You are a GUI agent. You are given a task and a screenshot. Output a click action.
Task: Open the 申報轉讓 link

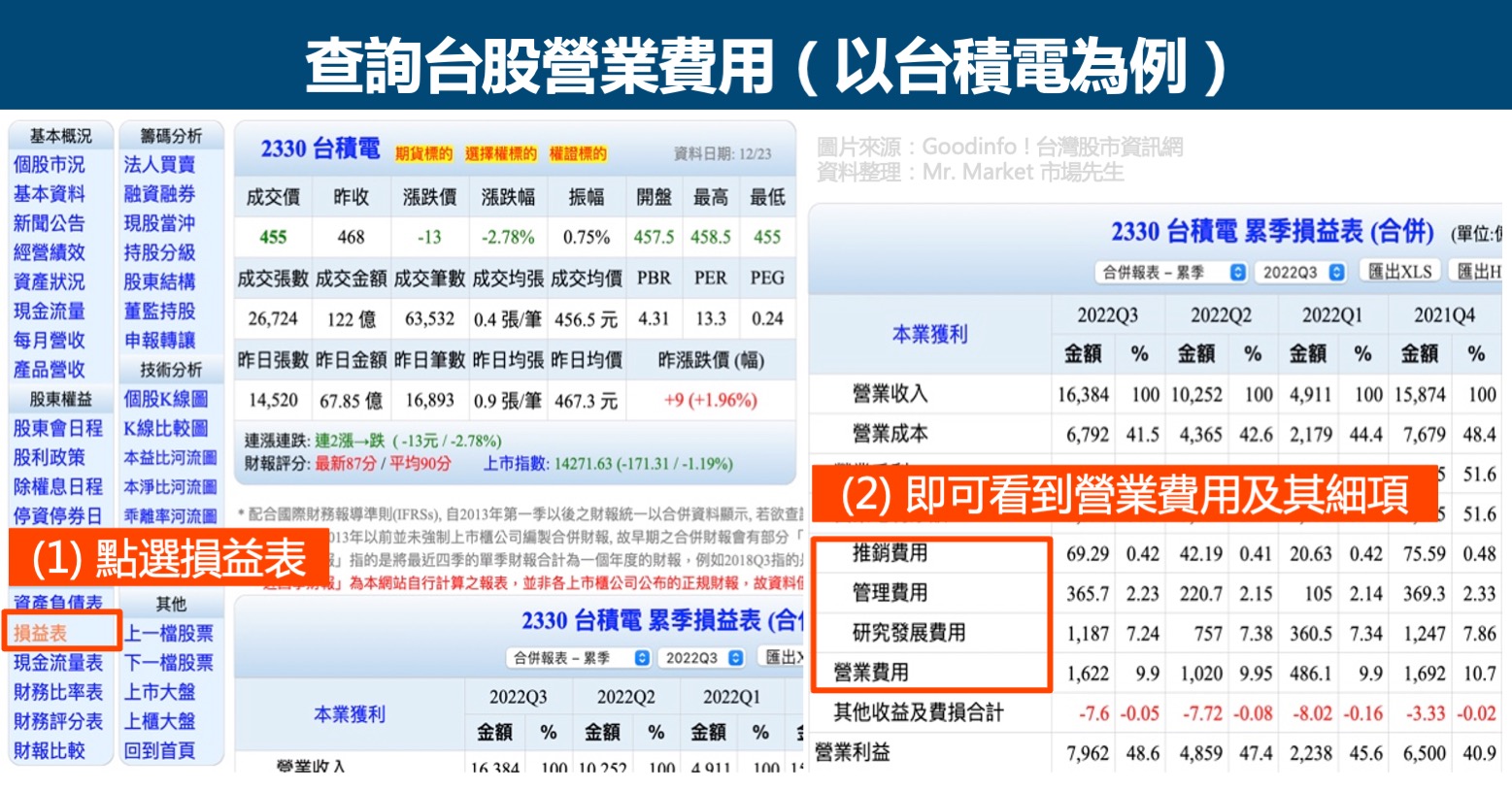(159, 341)
